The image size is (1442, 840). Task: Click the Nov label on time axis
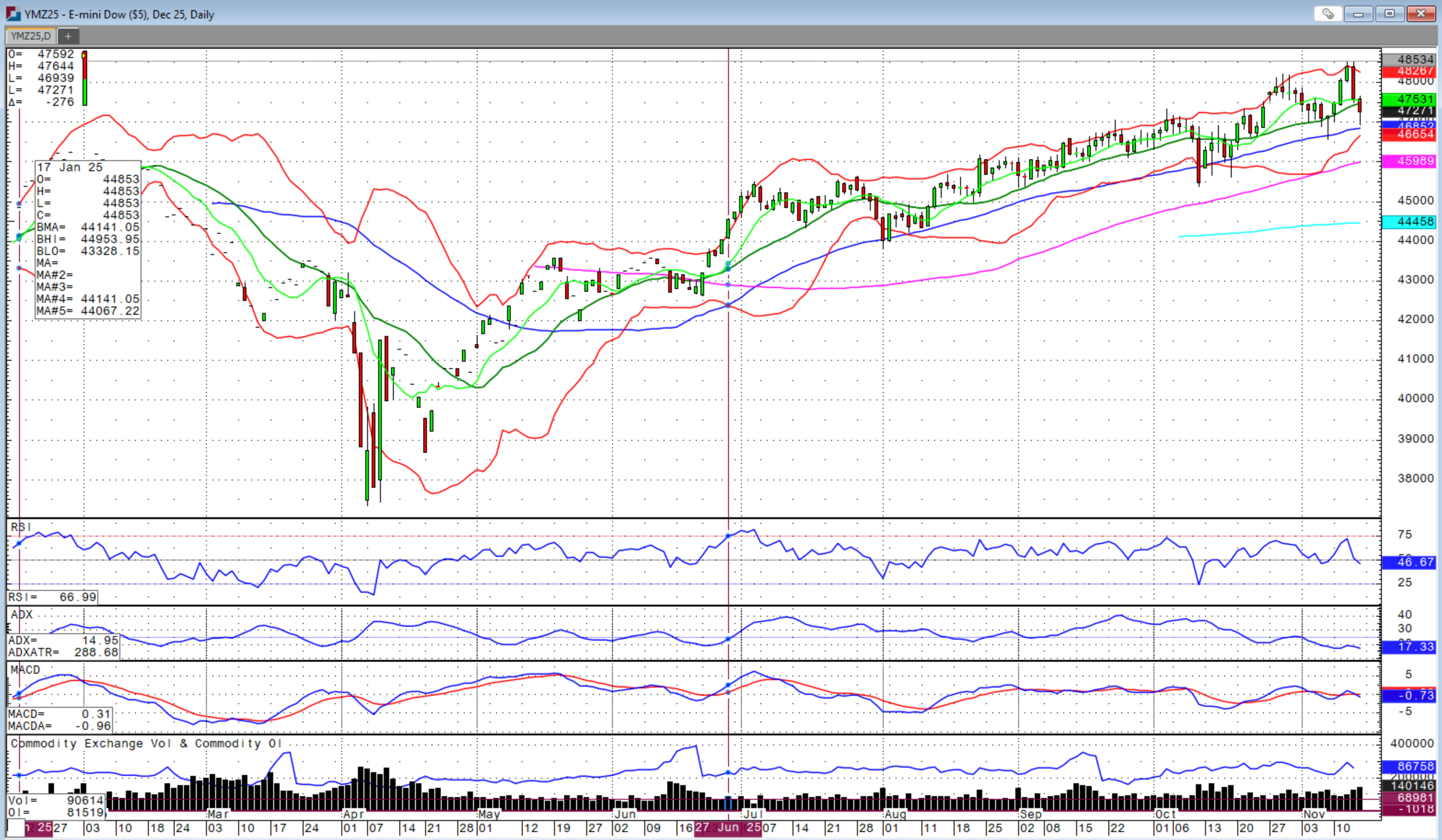pos(1314,814)
